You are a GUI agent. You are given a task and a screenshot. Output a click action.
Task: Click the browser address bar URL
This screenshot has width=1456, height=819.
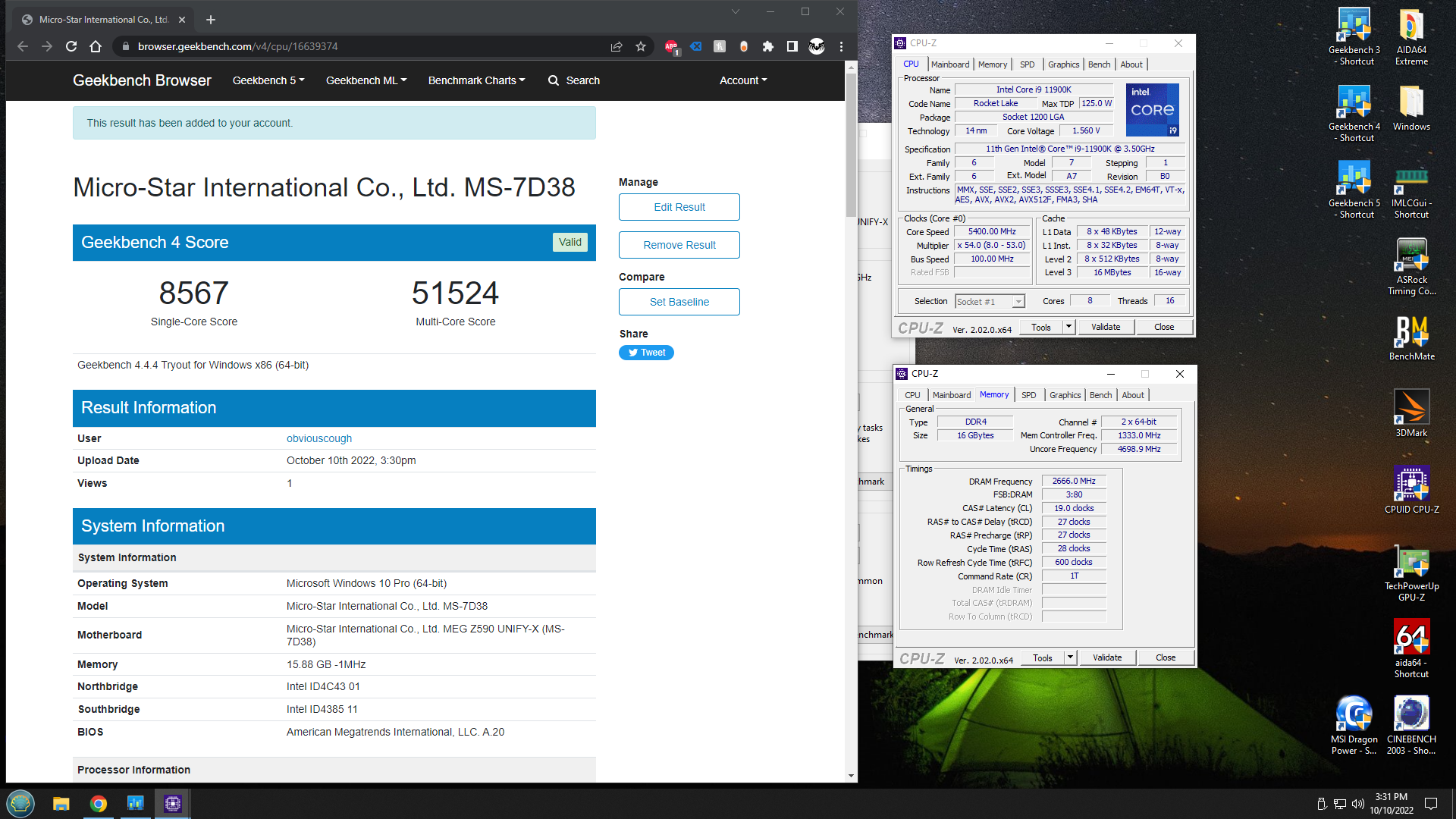pos(238,46)
